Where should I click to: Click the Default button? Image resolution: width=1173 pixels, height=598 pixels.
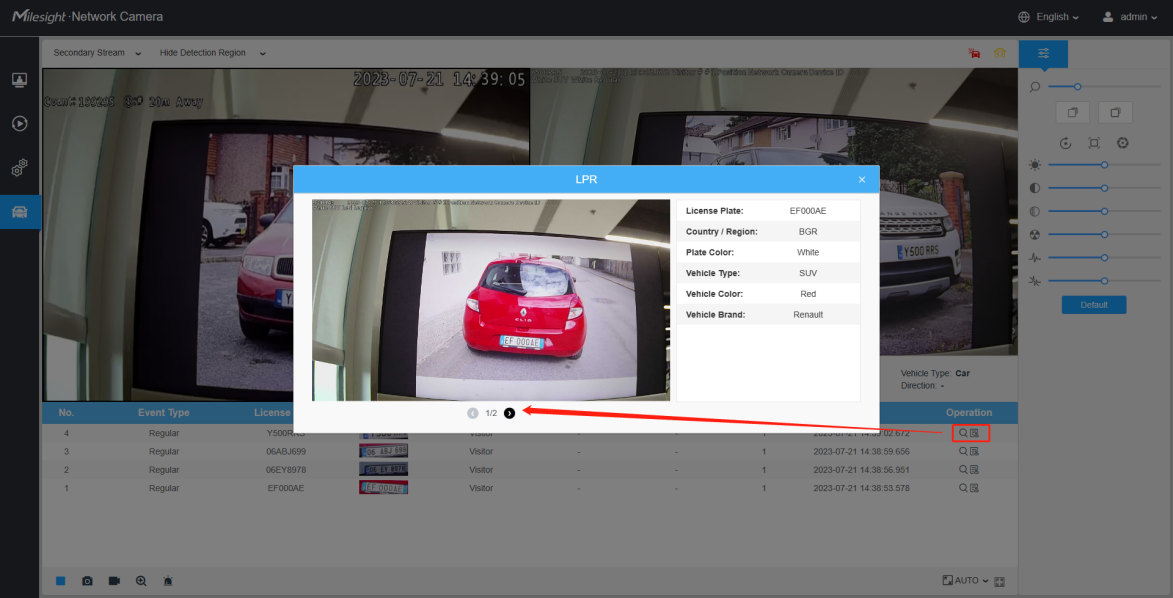point(1094,305)
